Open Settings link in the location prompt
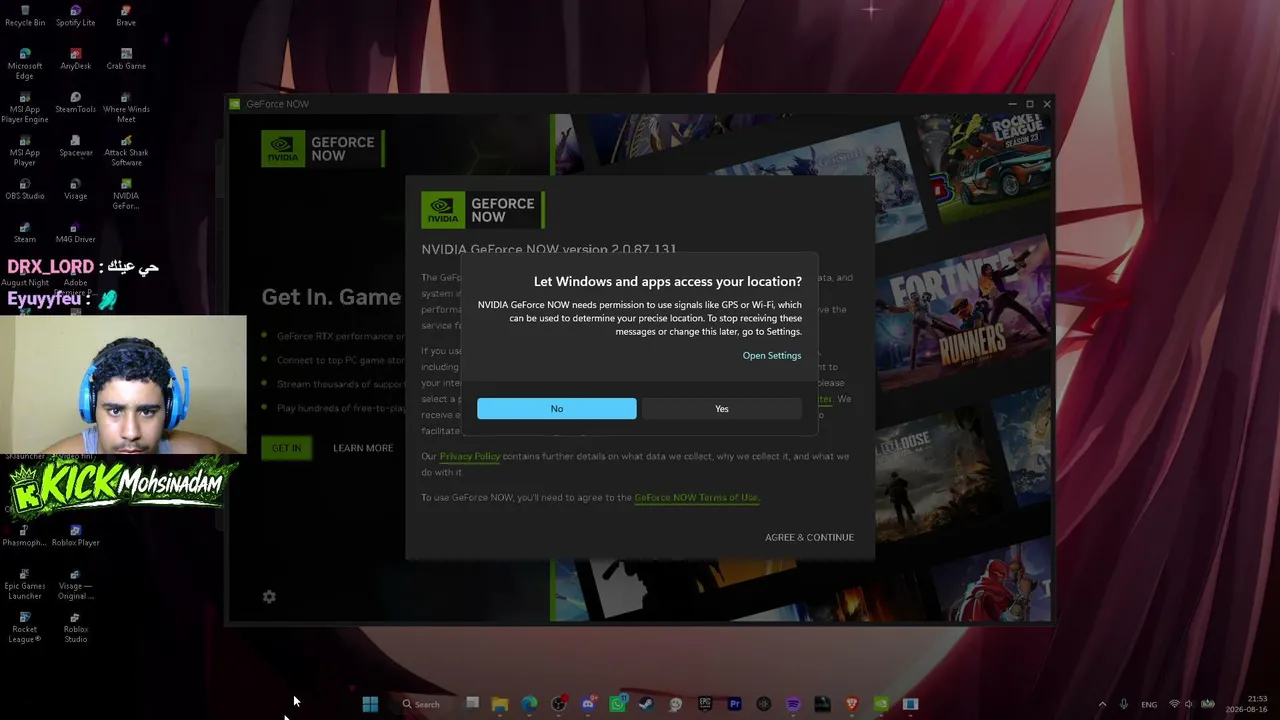The image size is (1280, 720). pos(771,356)
